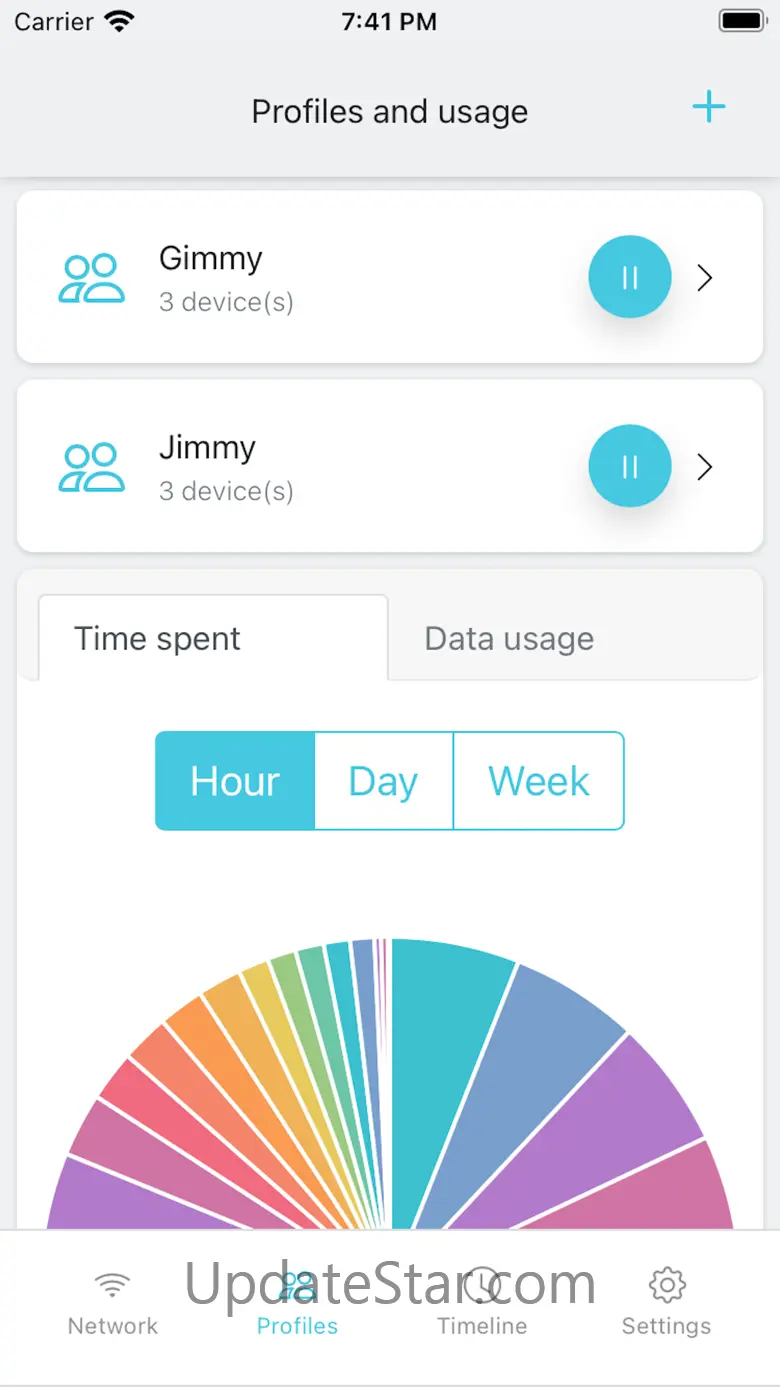Tap the plus icon to add profile
The image size is (780, 1387).
708,107
